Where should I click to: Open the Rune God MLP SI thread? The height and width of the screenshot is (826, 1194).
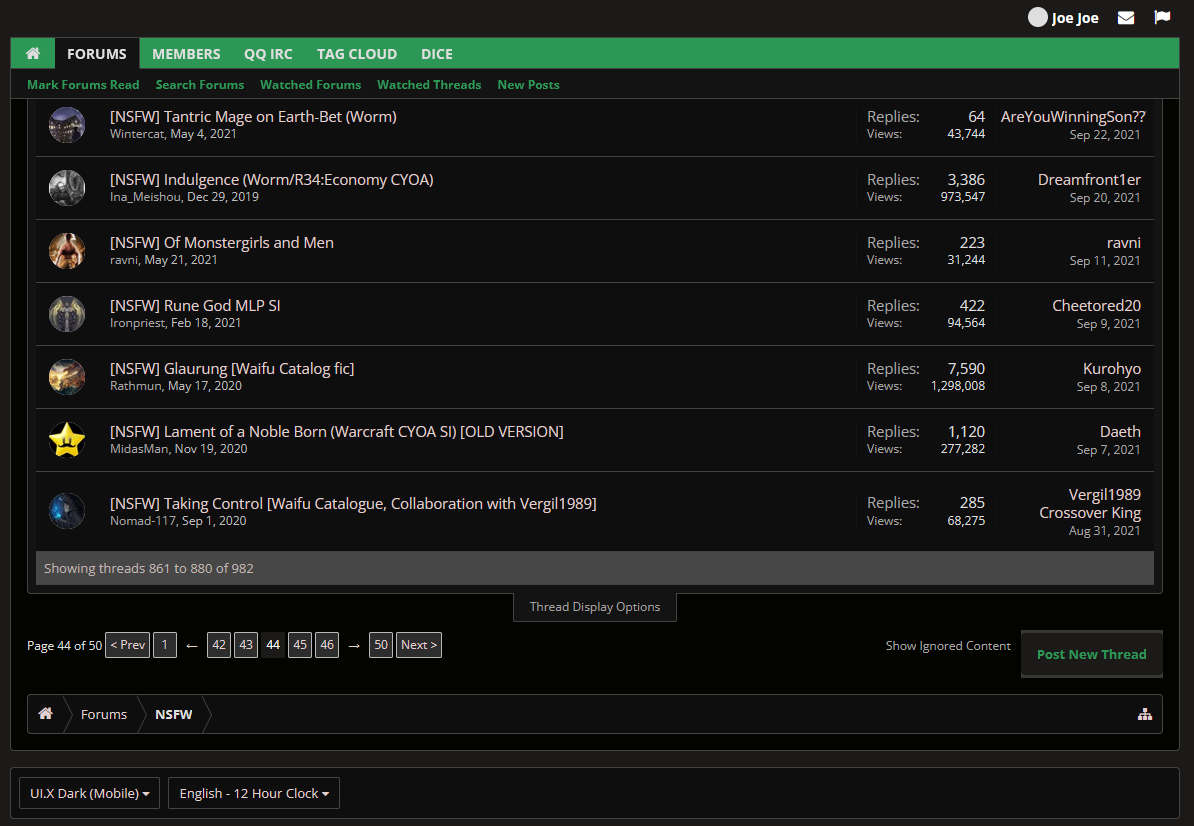pyautogui.click(x=195, y=305)
